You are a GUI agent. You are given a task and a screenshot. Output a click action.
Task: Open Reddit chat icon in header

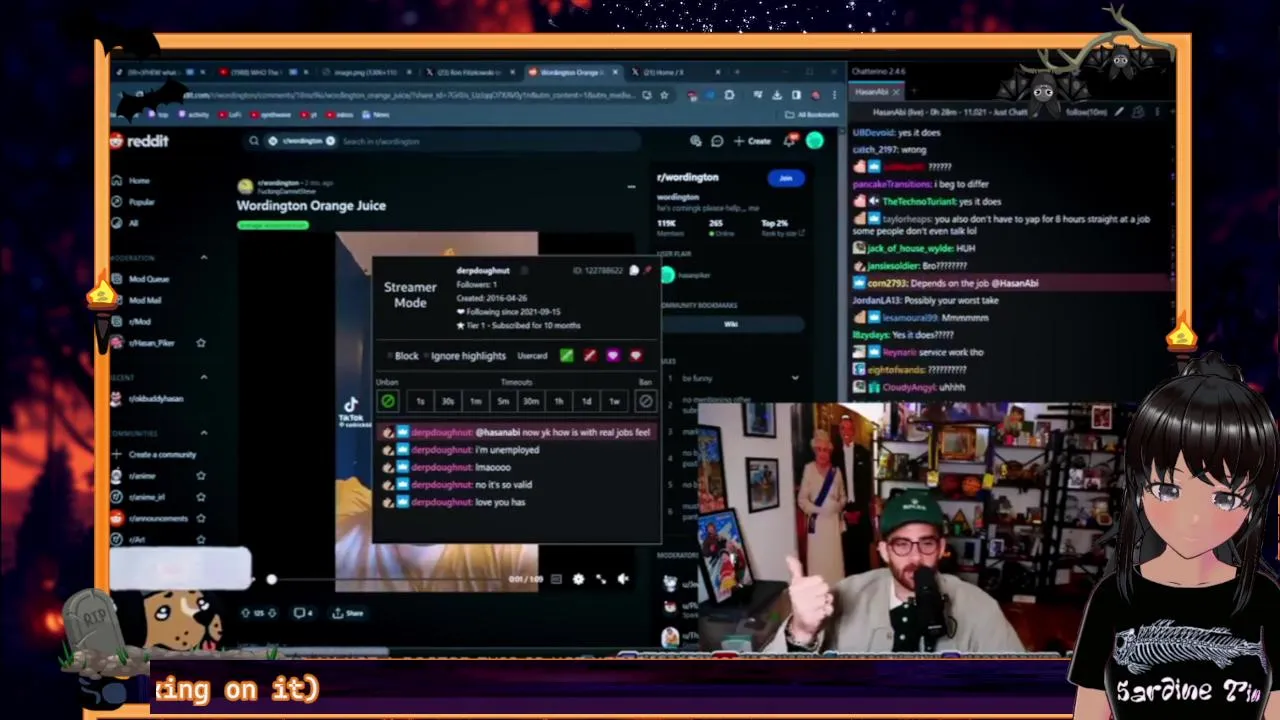pos(717,141)
